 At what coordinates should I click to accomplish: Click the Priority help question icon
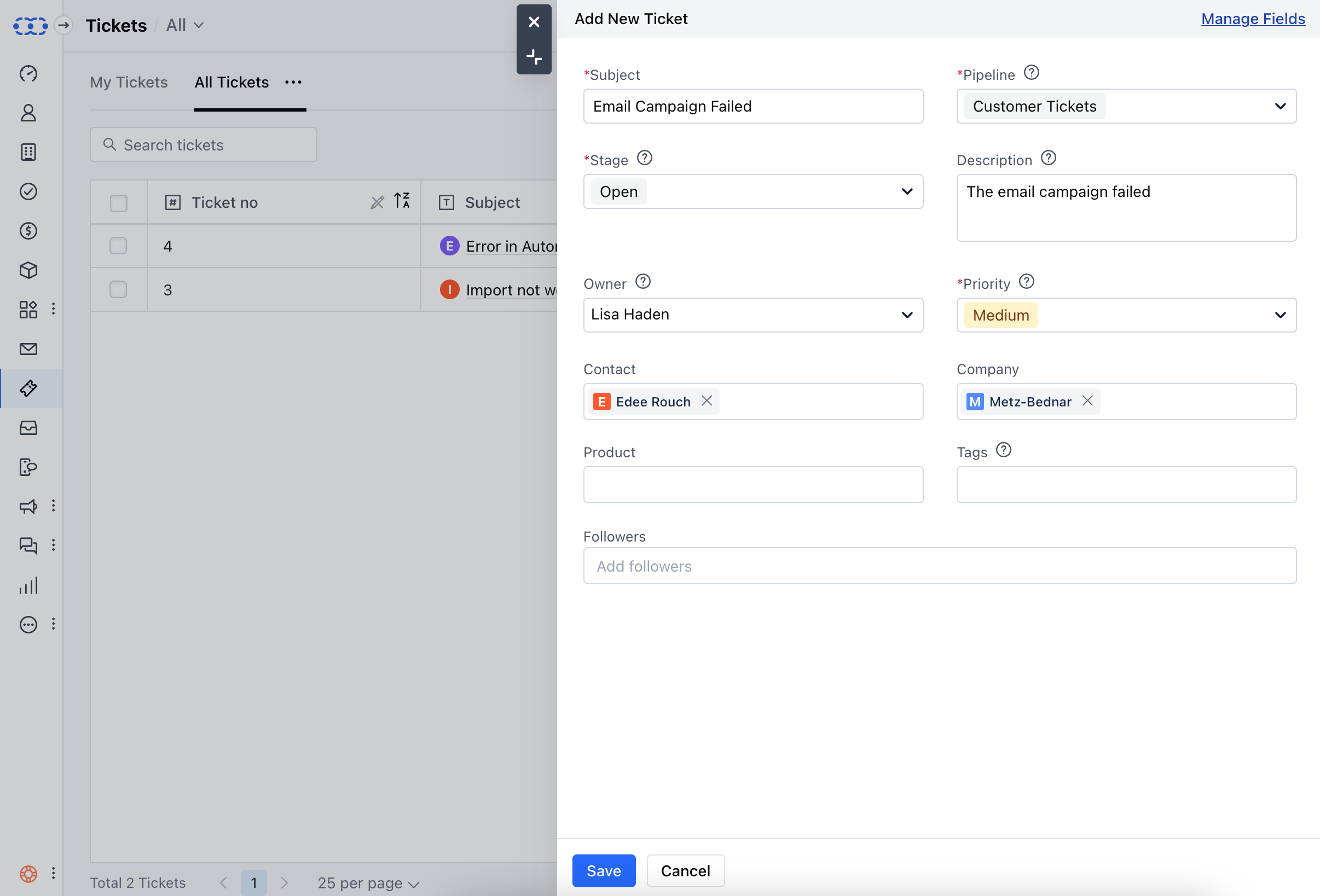click(x=1026, y=282)
